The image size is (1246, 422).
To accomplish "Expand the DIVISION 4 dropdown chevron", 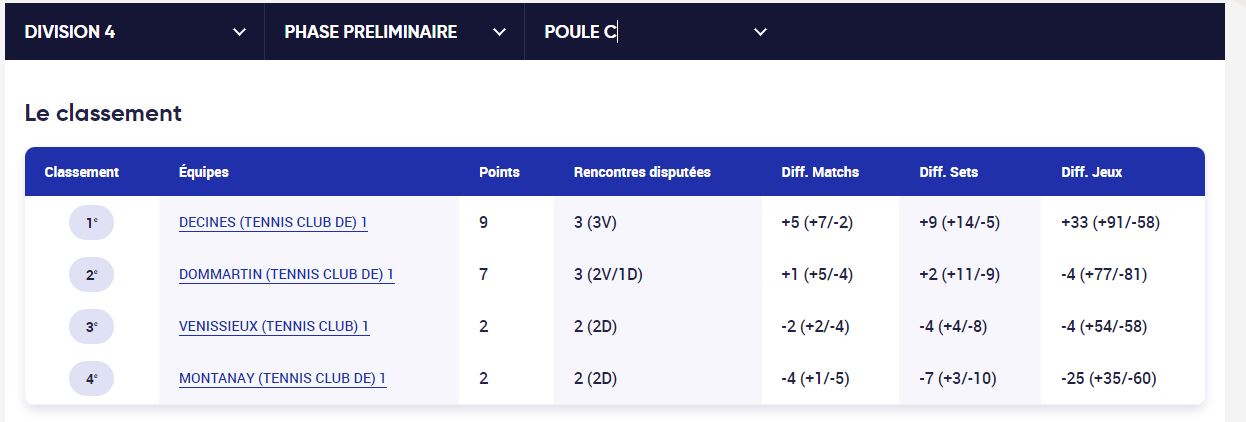I will 239,32.
